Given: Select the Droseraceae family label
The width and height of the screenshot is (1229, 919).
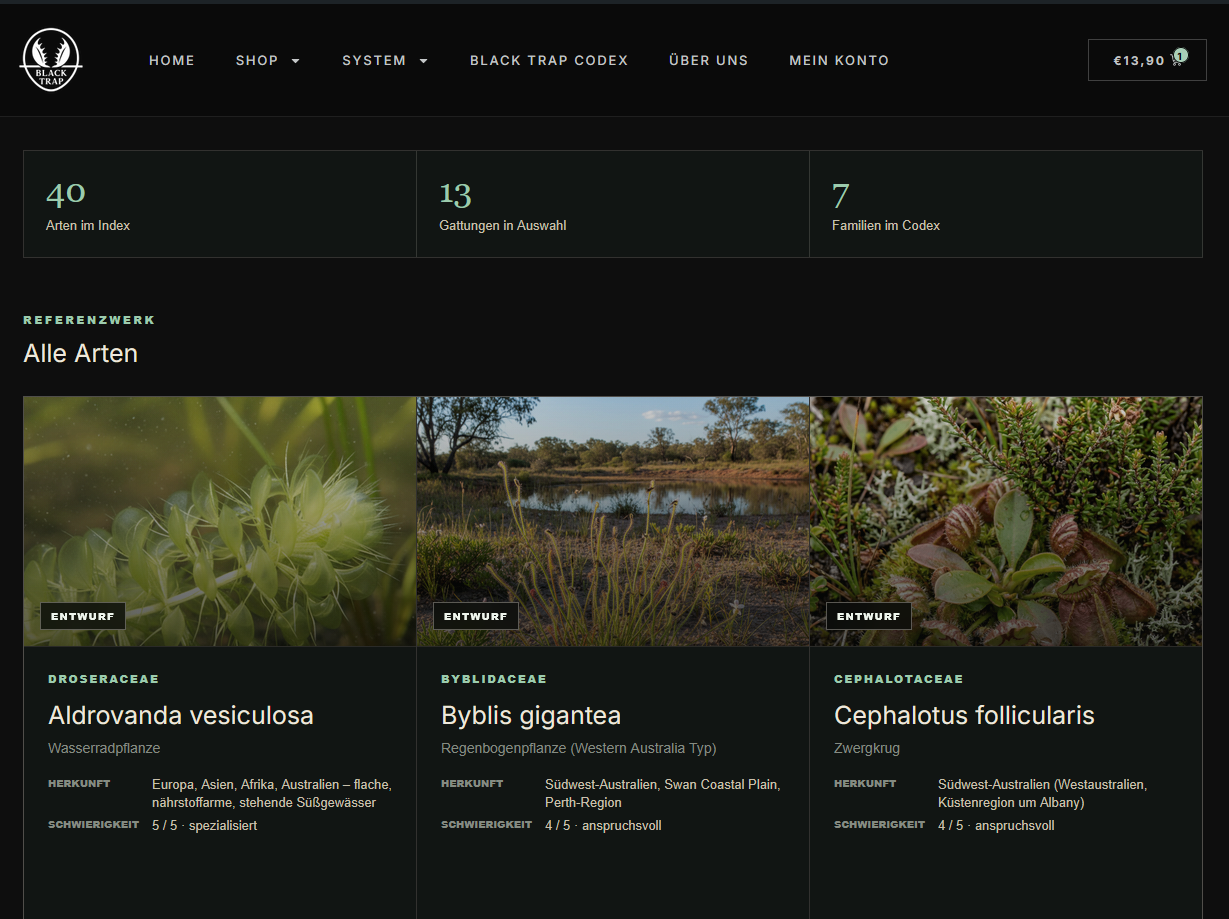Looking at the screenshot, I should click(104, 679).
